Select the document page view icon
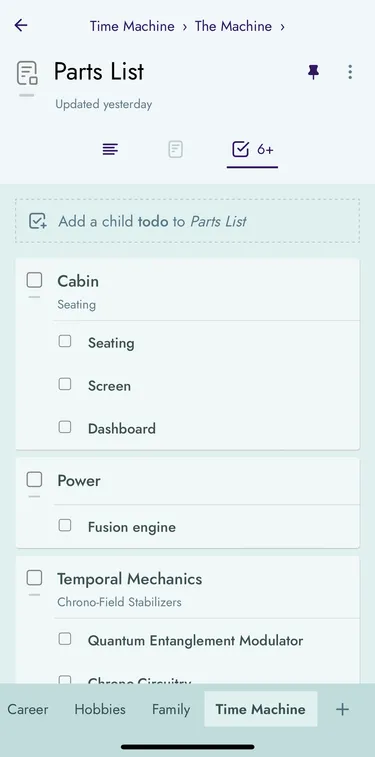The image size is (375, 757). coord(175,149)
